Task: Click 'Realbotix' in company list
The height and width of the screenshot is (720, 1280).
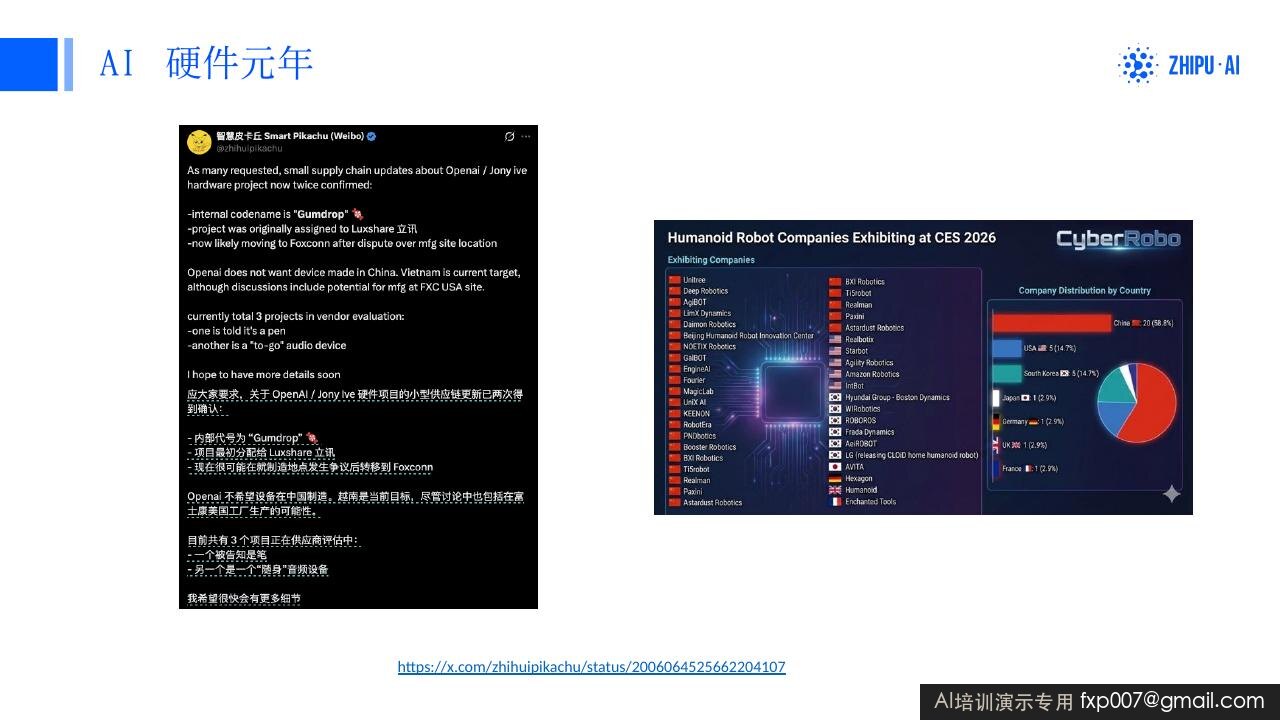Action: 859,339
